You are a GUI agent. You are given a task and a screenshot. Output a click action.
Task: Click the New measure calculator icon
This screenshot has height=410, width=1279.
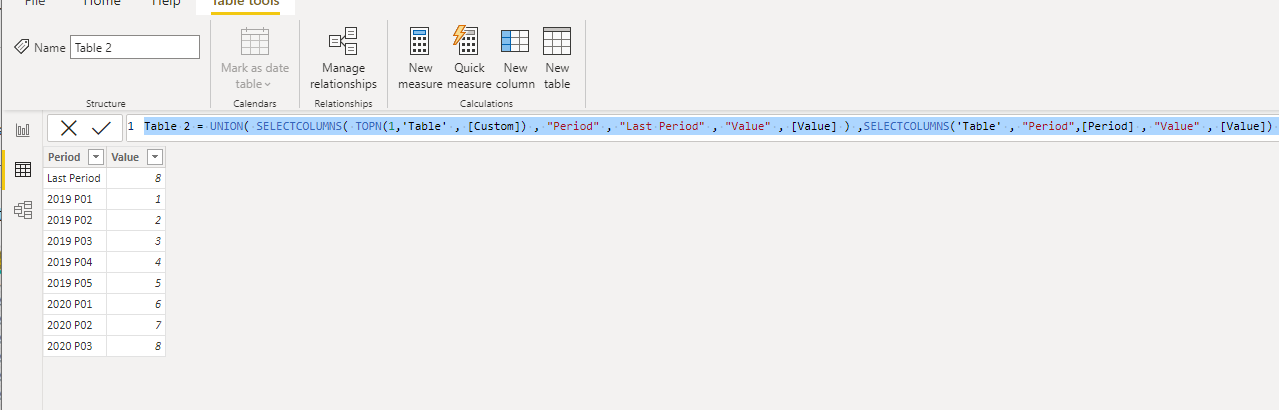[420, 41]
